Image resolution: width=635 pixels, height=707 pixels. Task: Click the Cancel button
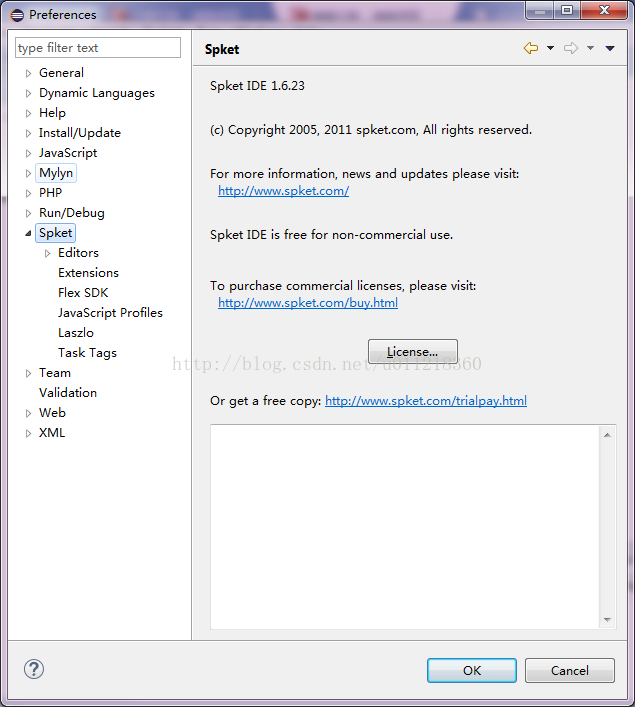(x=570, y=670)
